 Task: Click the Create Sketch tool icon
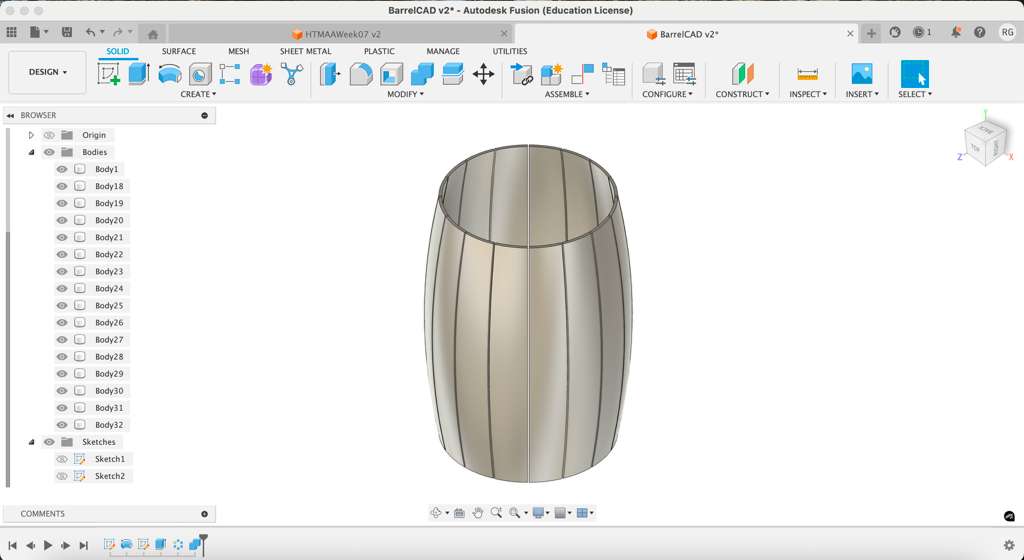(109, 74)
